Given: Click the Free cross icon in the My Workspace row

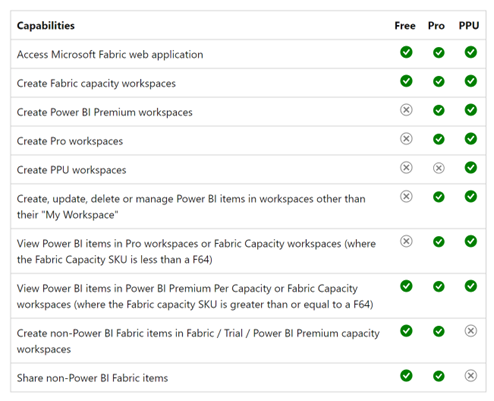Looking at the screenshot, I should (406, 196).
